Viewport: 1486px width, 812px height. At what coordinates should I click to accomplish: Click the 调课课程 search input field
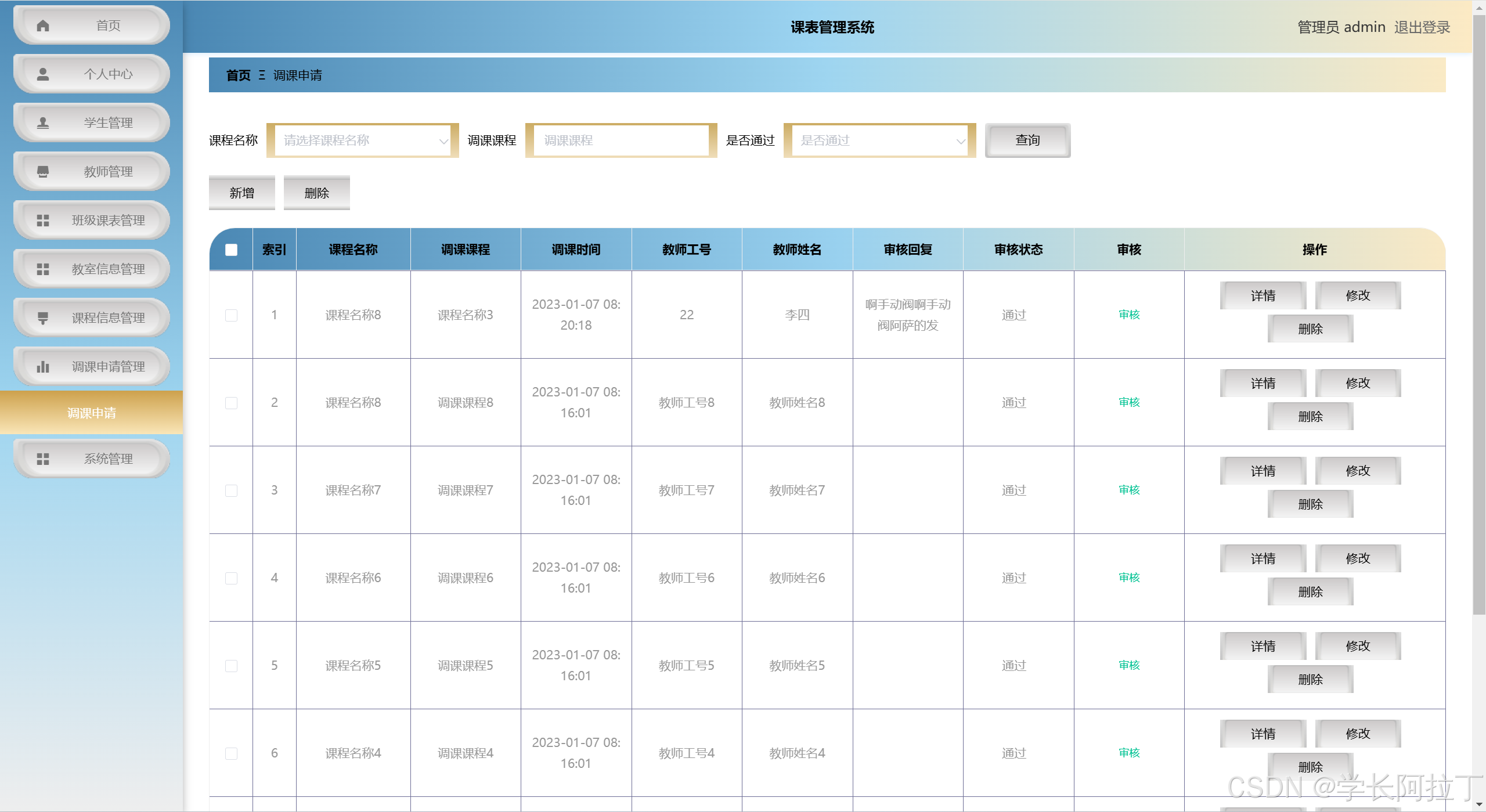(621, 140)
